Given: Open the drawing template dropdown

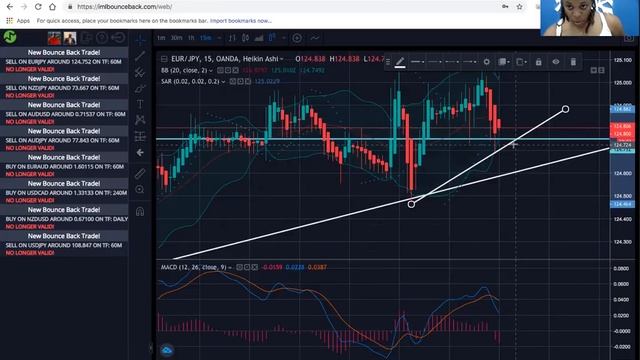Looking at the screenshot, I should [504, 62].
